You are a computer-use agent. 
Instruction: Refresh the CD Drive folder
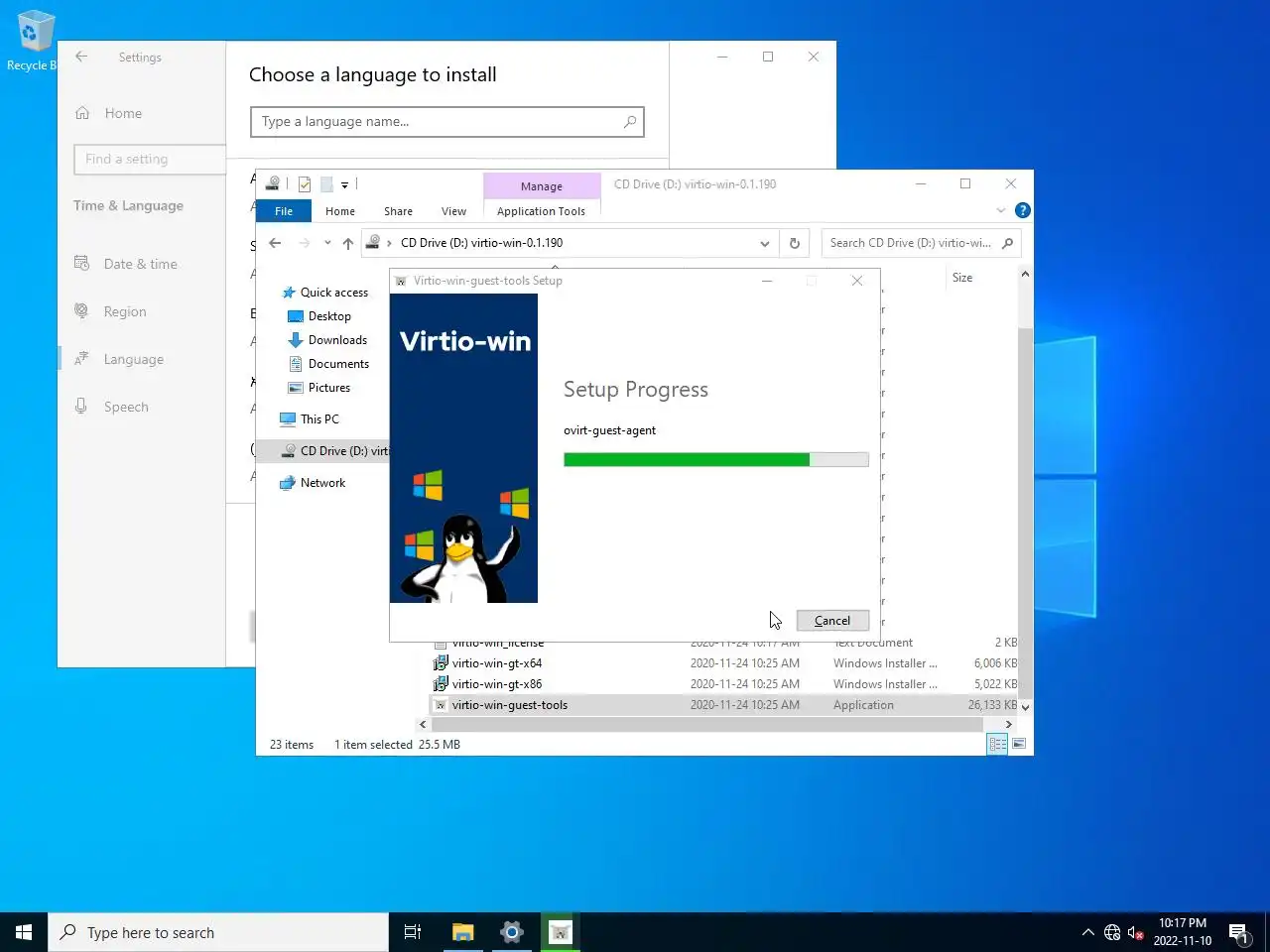pos(794,243)
